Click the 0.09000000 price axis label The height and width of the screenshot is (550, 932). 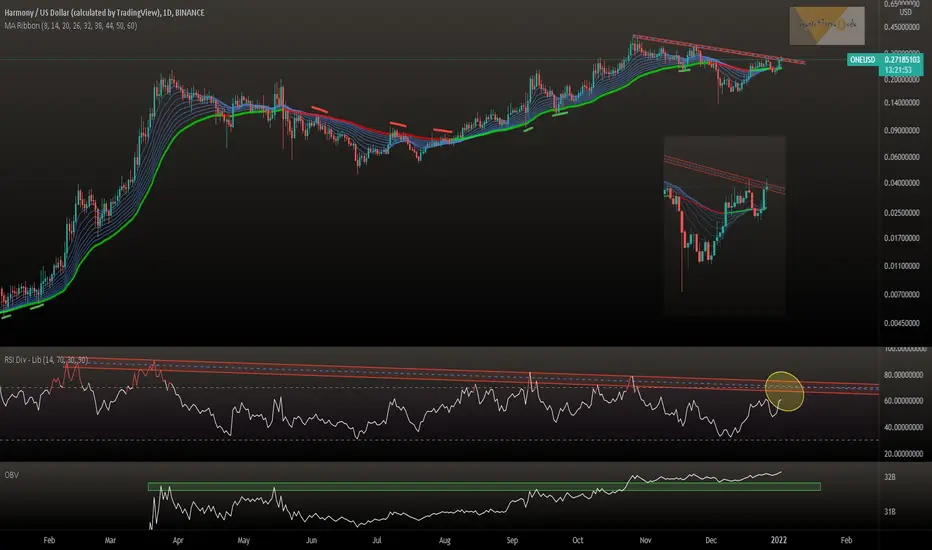[902, 130]
